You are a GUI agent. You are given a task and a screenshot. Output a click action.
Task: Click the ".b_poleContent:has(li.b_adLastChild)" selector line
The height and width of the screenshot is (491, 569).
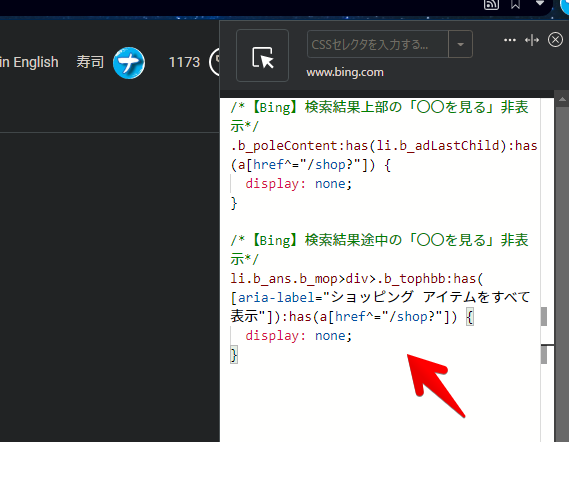pyautogui.click(x=384, y=146)
